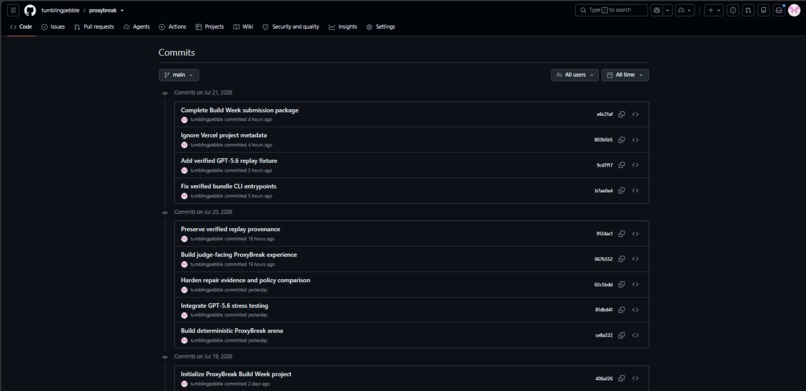Copy SHA for Preserve verified replay provenance
The height and width of the screenshot is (391, 806).
tap(621, 234)
